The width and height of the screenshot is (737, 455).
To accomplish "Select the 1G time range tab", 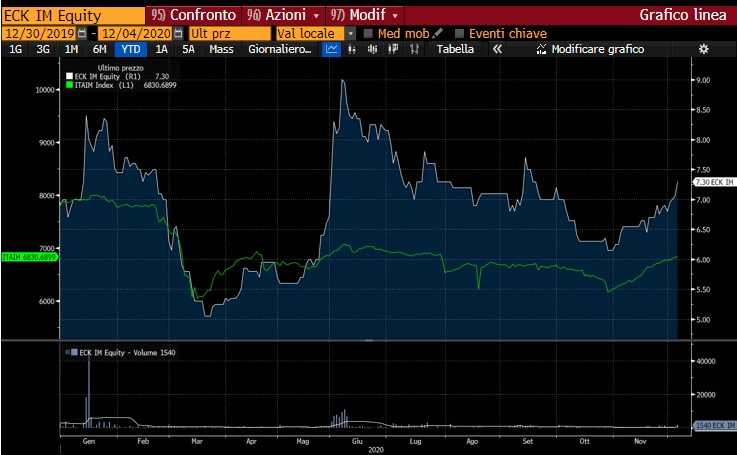I will [16, 49].
